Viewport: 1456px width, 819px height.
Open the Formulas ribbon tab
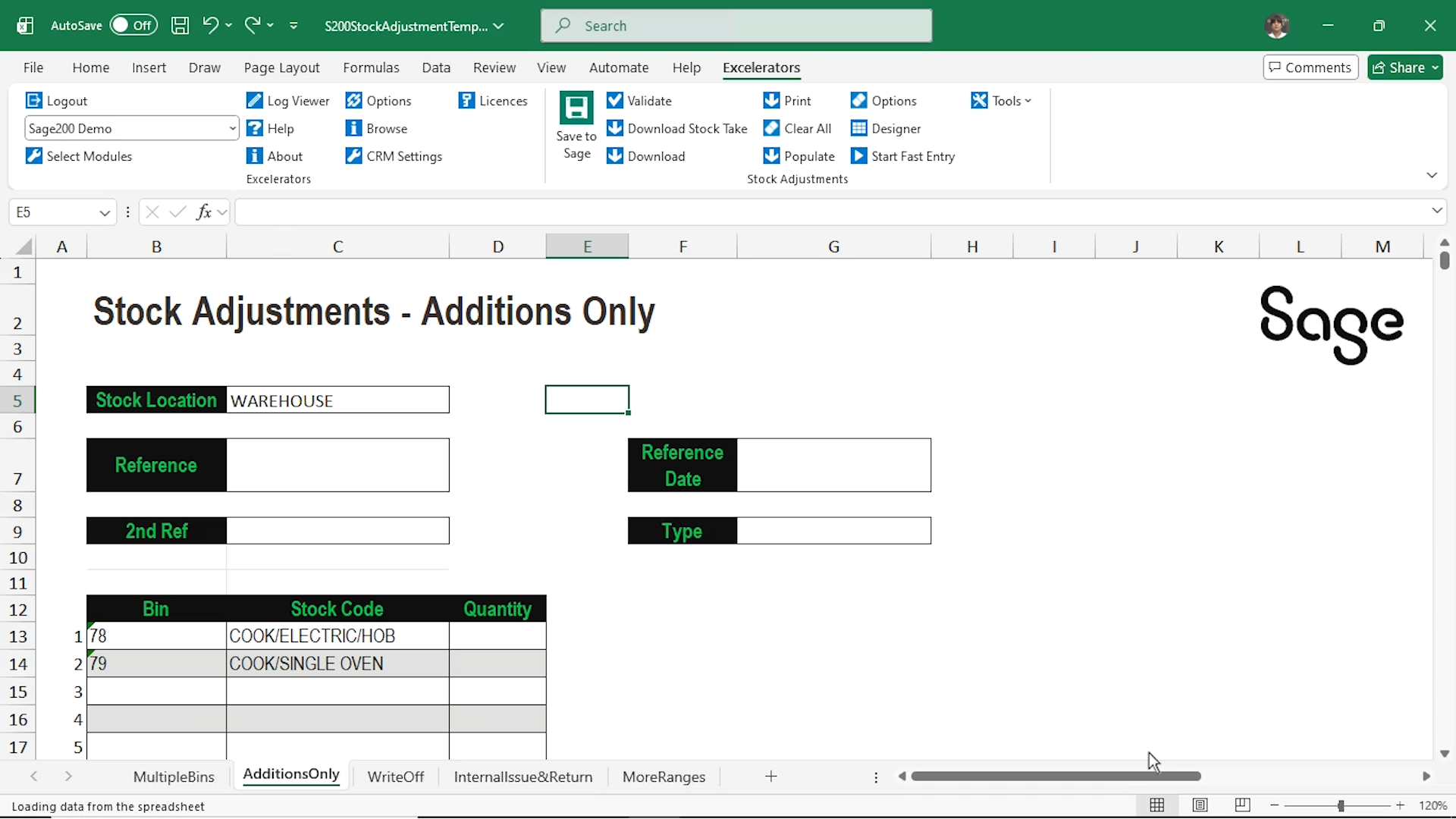tap(371, 67)
